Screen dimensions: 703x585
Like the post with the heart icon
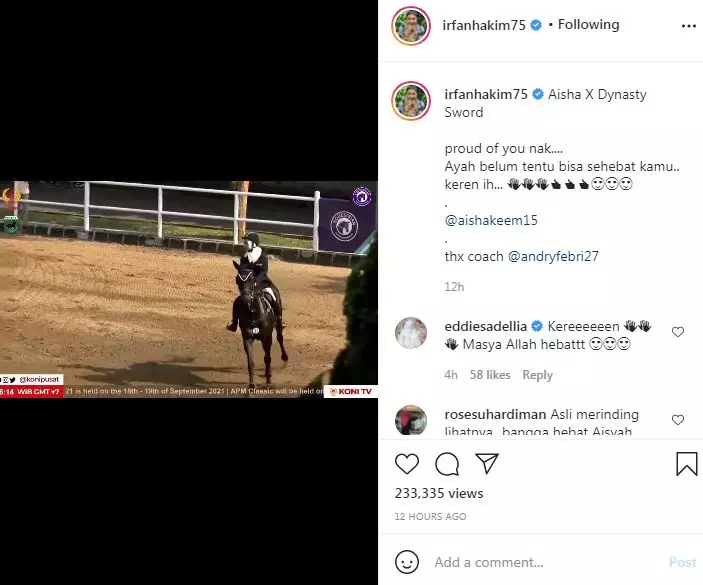pos(407,464)
